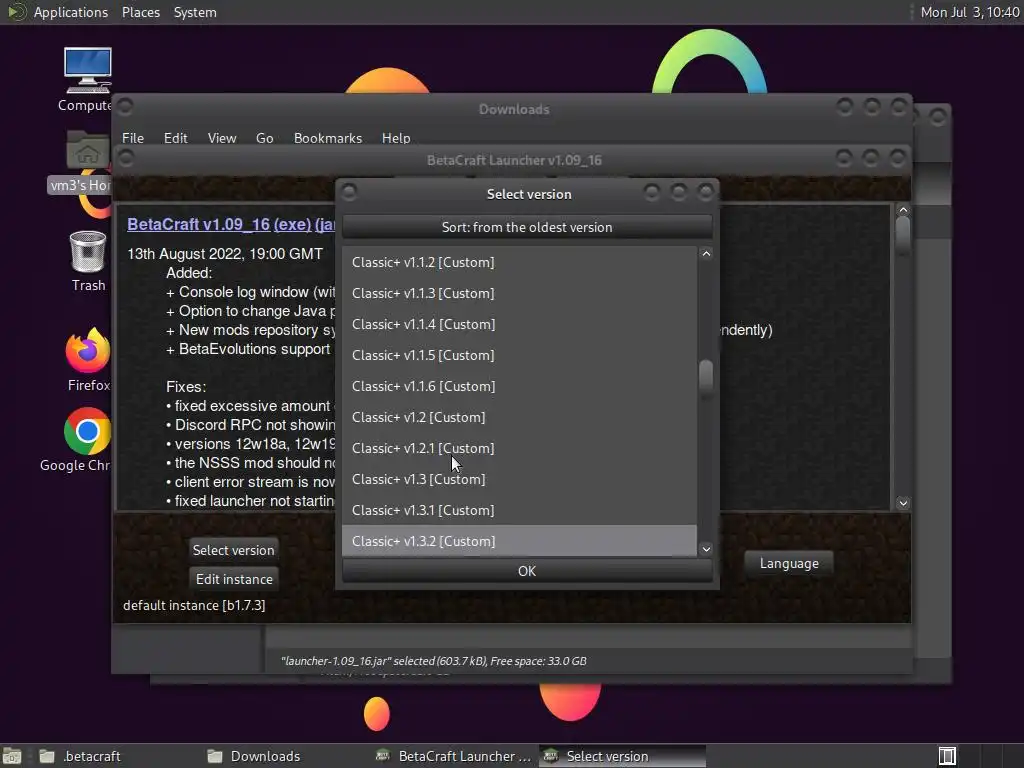This screenshot has width=1024, height=768.
Task: Open vm3's Home folder icon
Action: 88,150
